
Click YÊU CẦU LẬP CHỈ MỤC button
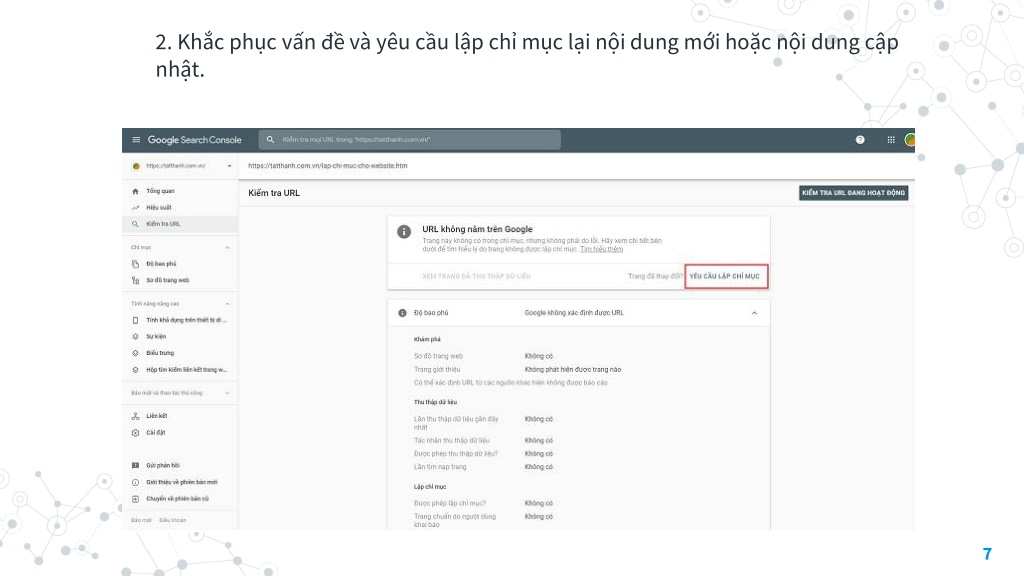726,276
